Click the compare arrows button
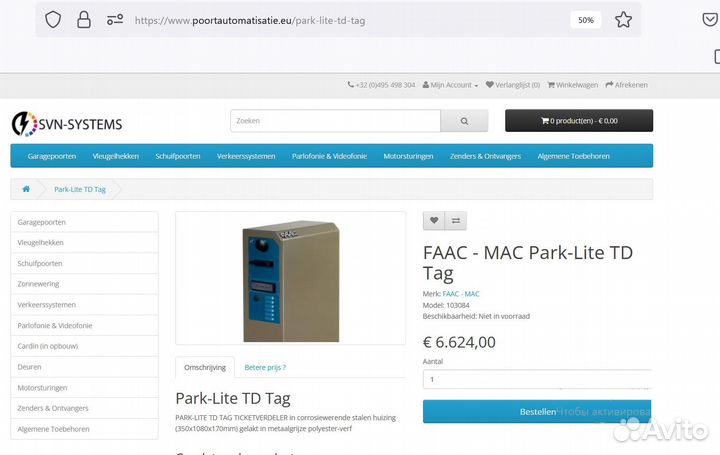The height and width of the screenshot is (455, 720). [456, 221]
